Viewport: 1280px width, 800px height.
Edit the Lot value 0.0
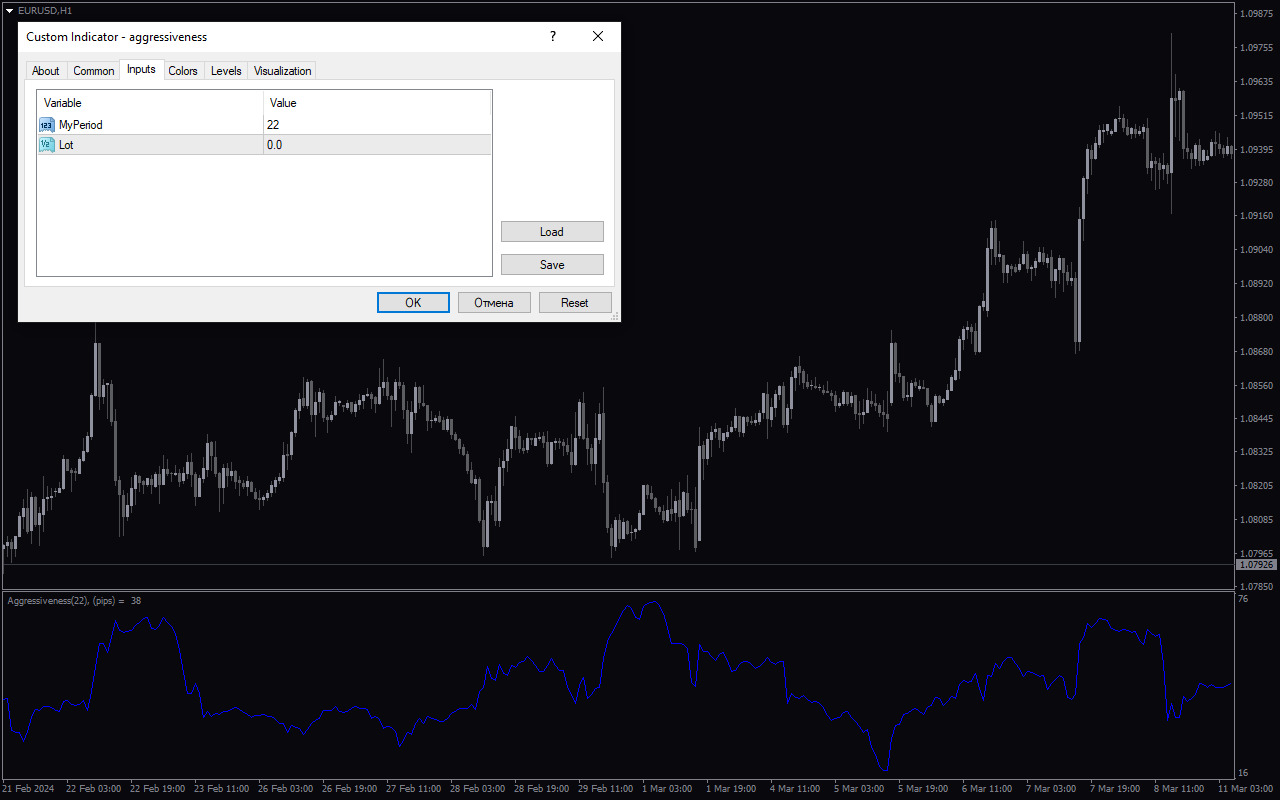378,145
